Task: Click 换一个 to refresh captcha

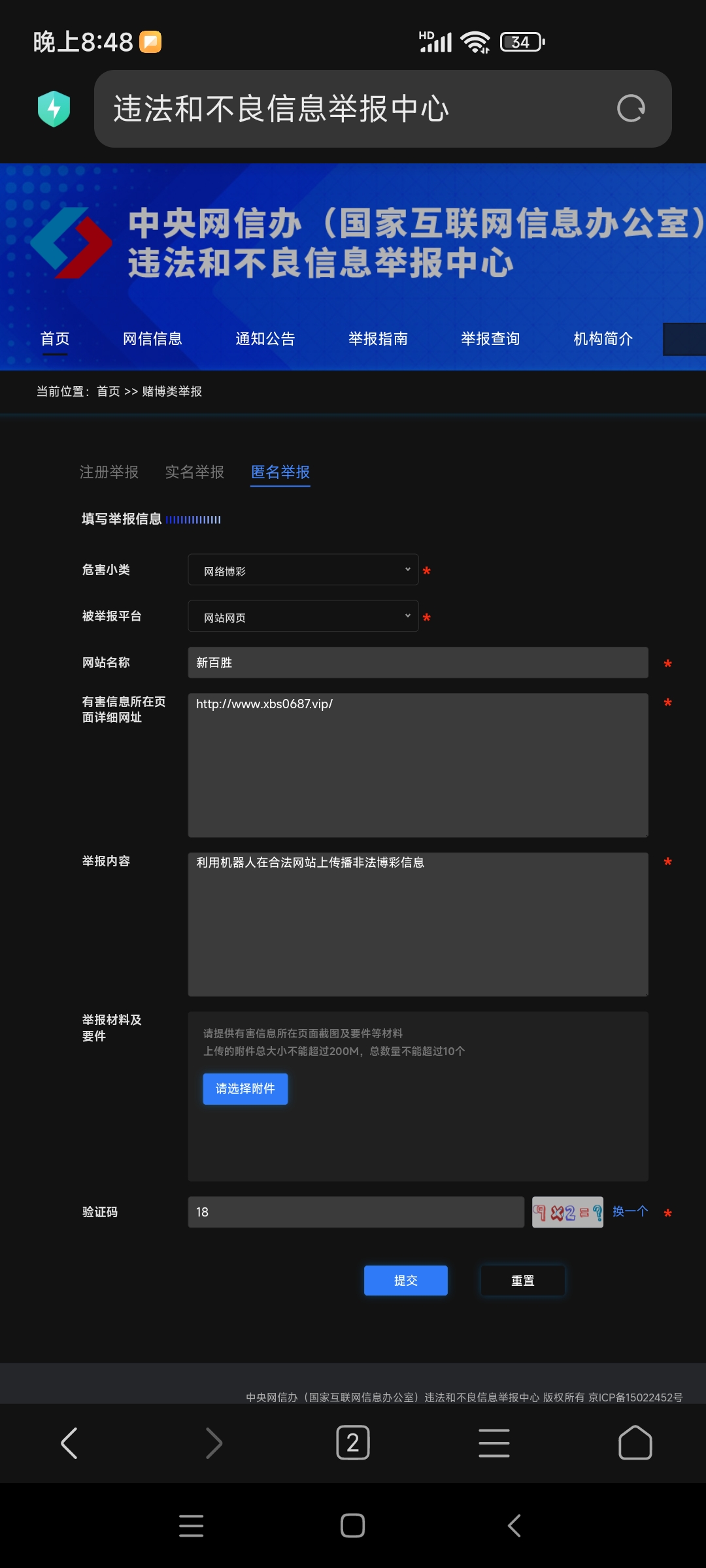Action: point(630,1211)
